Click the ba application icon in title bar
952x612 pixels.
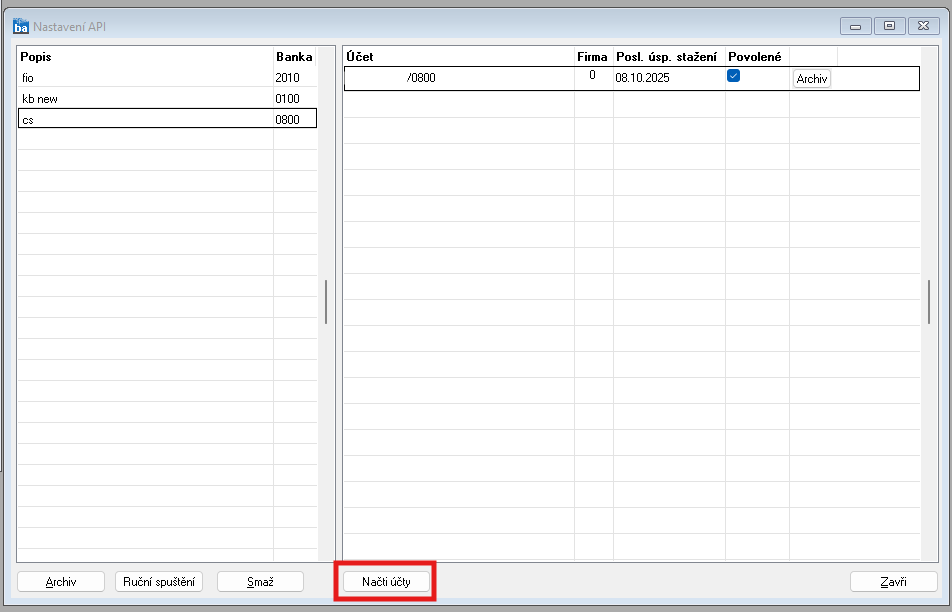(x=21, y=27)
